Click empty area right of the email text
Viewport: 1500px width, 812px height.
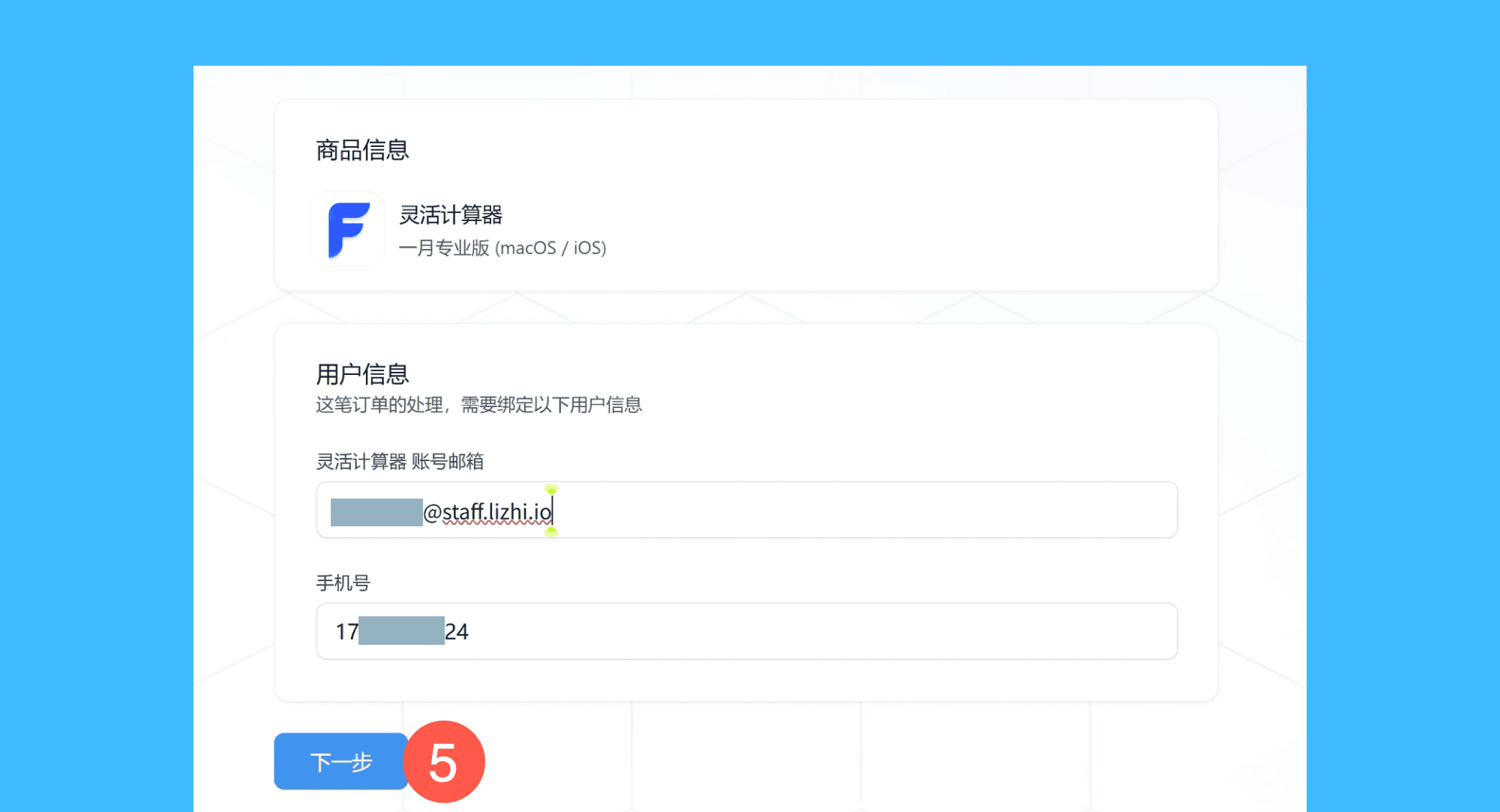coord(862,510)
